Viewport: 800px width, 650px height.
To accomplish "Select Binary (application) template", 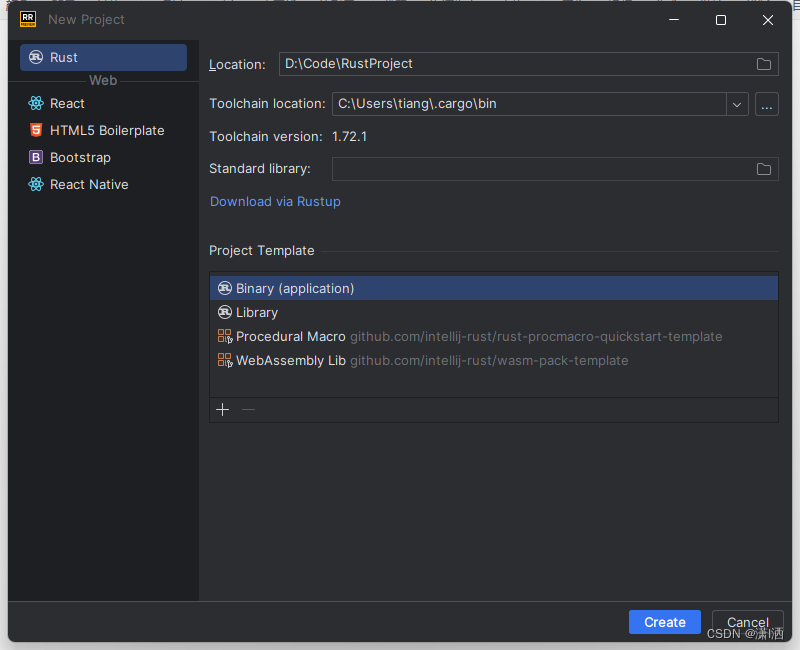I will (x=494, y=289).
